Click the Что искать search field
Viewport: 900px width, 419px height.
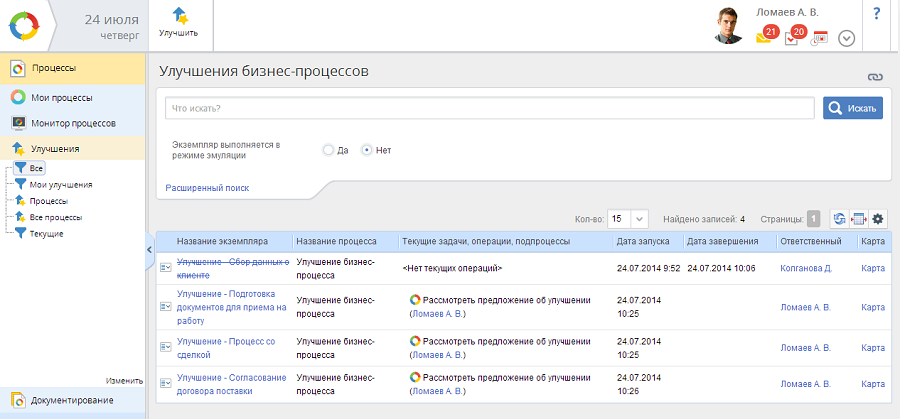click(489, 108)
